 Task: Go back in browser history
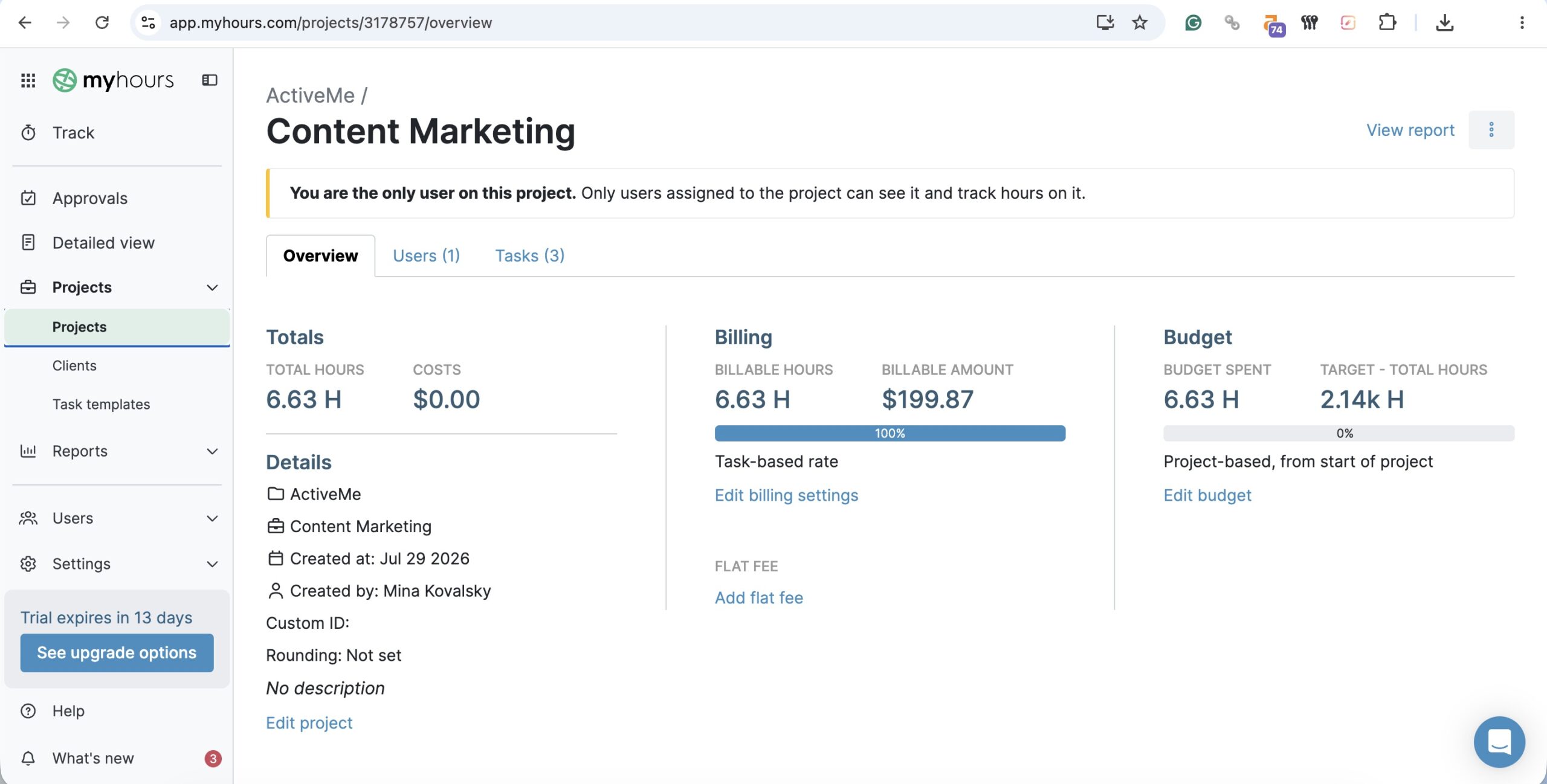point(24,23)
